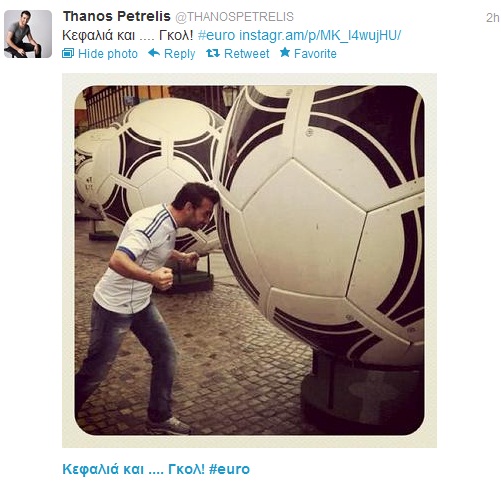Open the 2h timestamp link
The image size is (501, 481).
(493, 18)
